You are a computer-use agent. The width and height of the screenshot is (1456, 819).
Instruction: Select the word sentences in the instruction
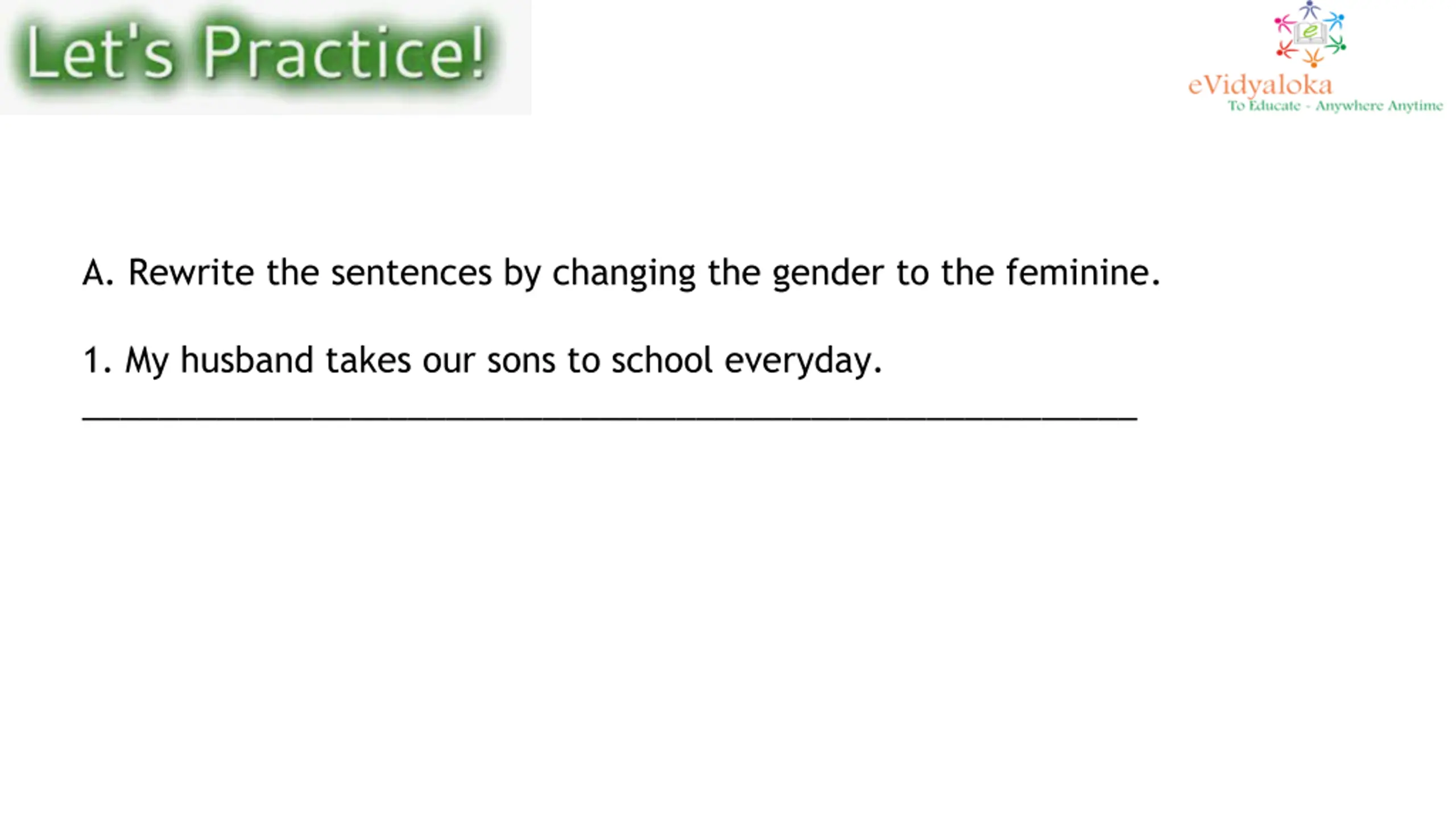pos(411,273)
